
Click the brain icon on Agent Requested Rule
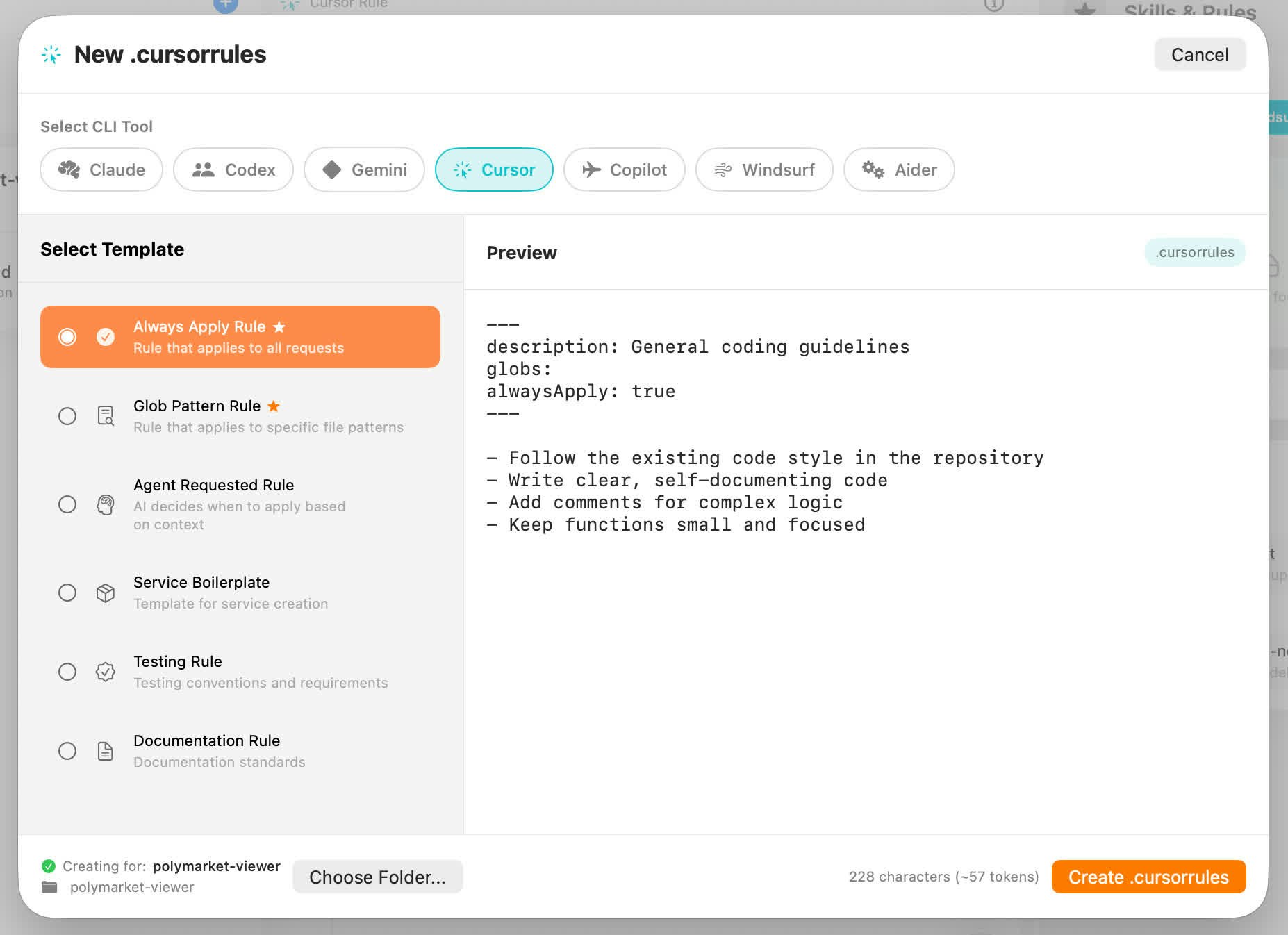(105, 505)
